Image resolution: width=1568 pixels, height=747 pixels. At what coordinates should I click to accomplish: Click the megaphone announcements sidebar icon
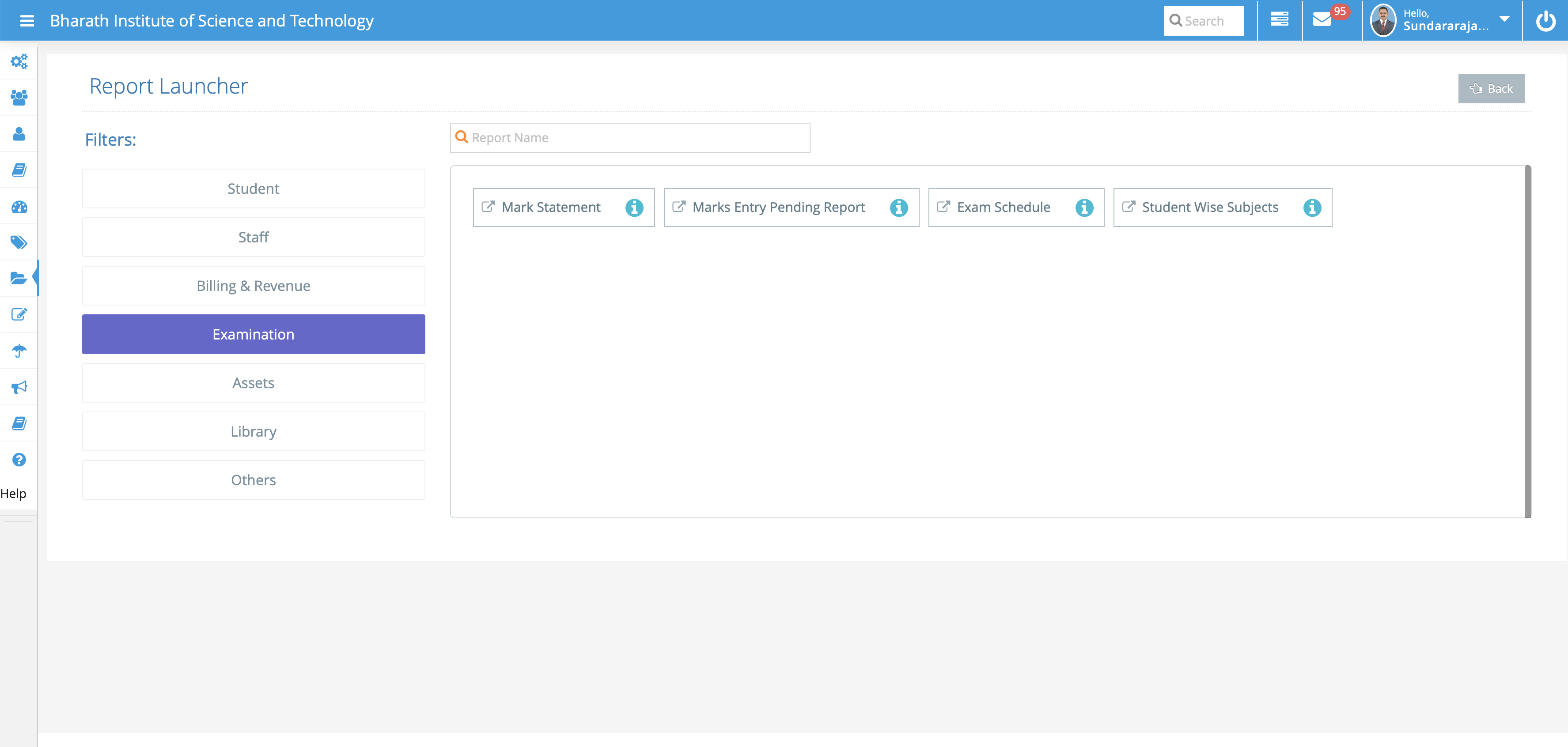[x=19, y=387]
